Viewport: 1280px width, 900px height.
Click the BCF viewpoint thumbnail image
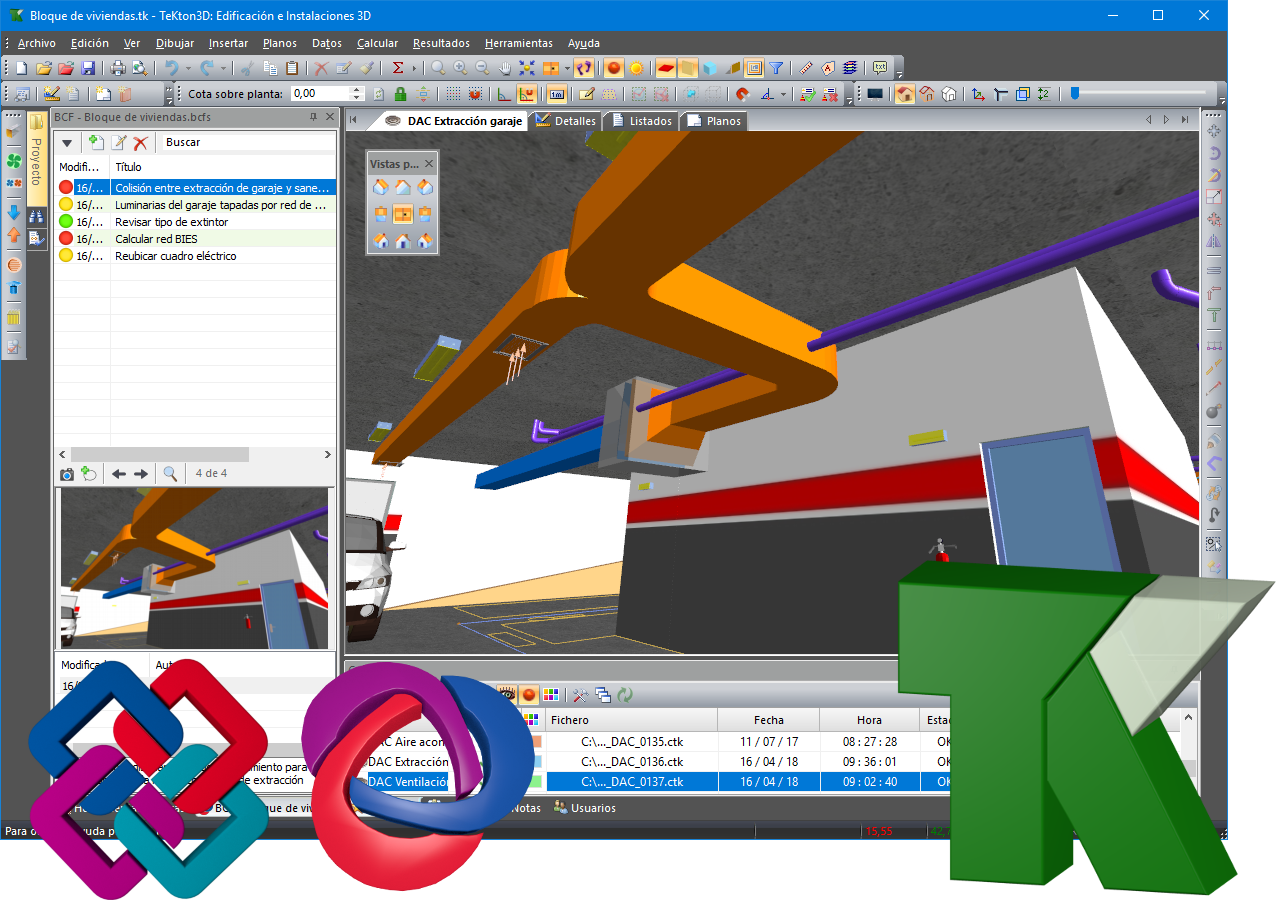click(x=194, y=568)
